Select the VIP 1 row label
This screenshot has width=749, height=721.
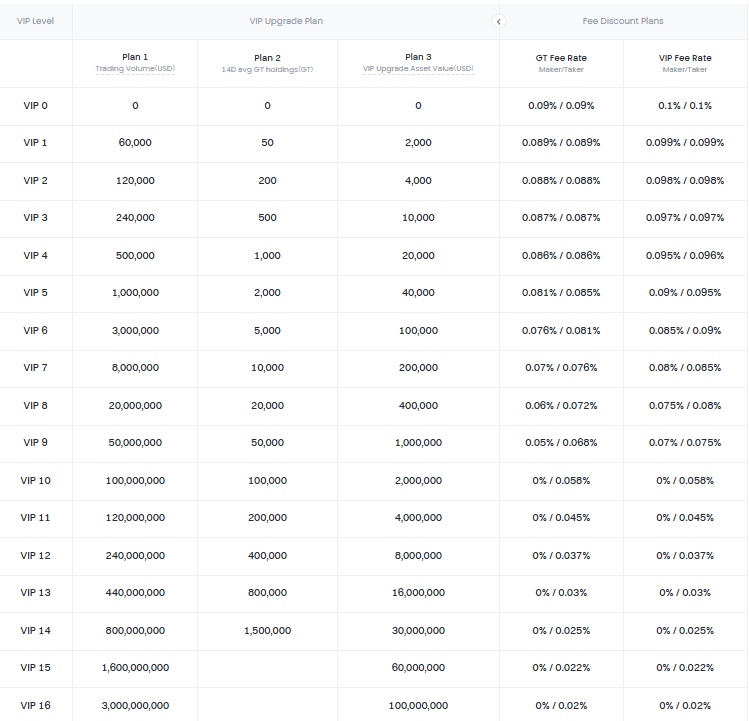pos(35,142)
